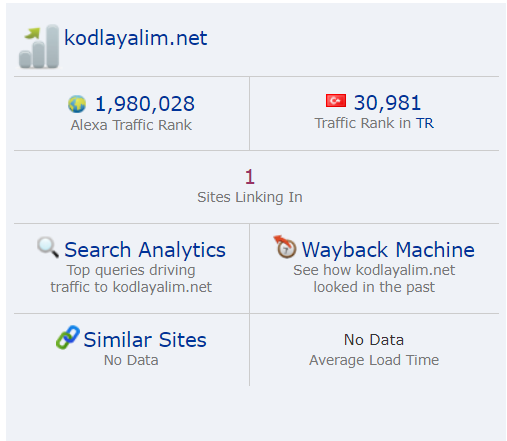This screenshot has width=507, height=441.
Task: Open the Search Analytics link
Action: pyautogui.click(x=145, y=250)
